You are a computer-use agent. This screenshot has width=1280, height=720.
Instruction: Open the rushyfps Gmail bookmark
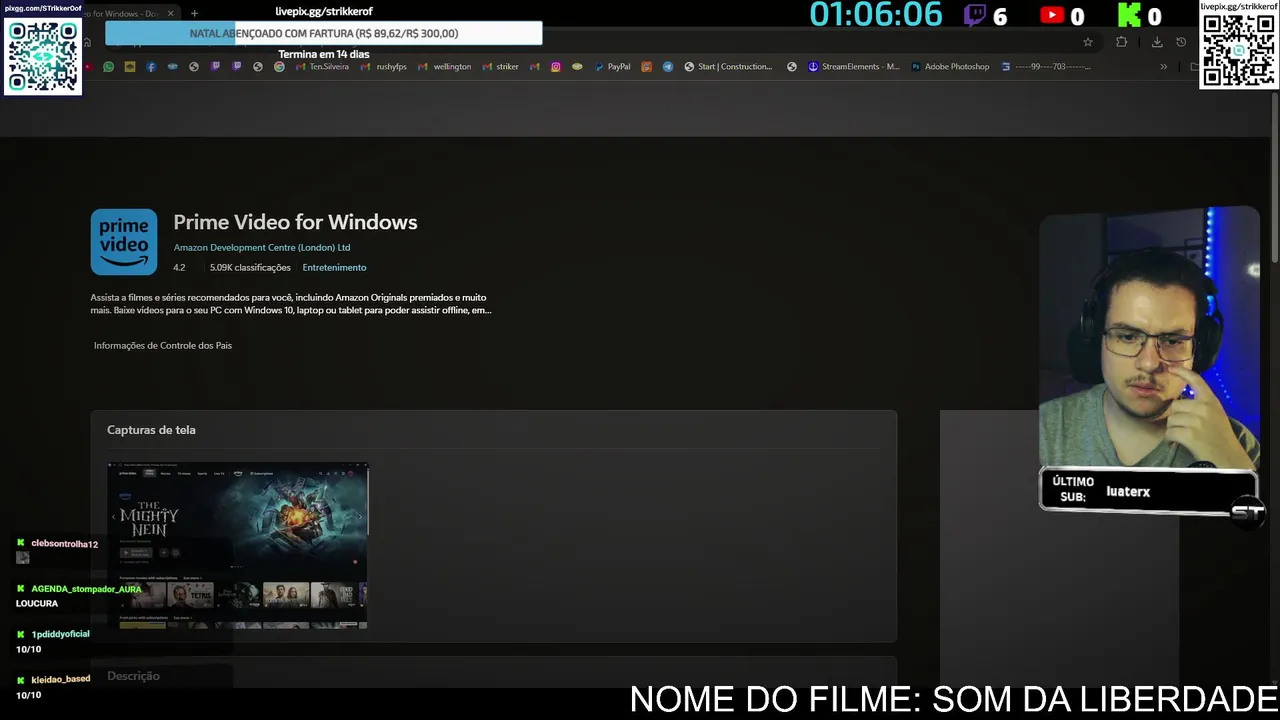384,67
